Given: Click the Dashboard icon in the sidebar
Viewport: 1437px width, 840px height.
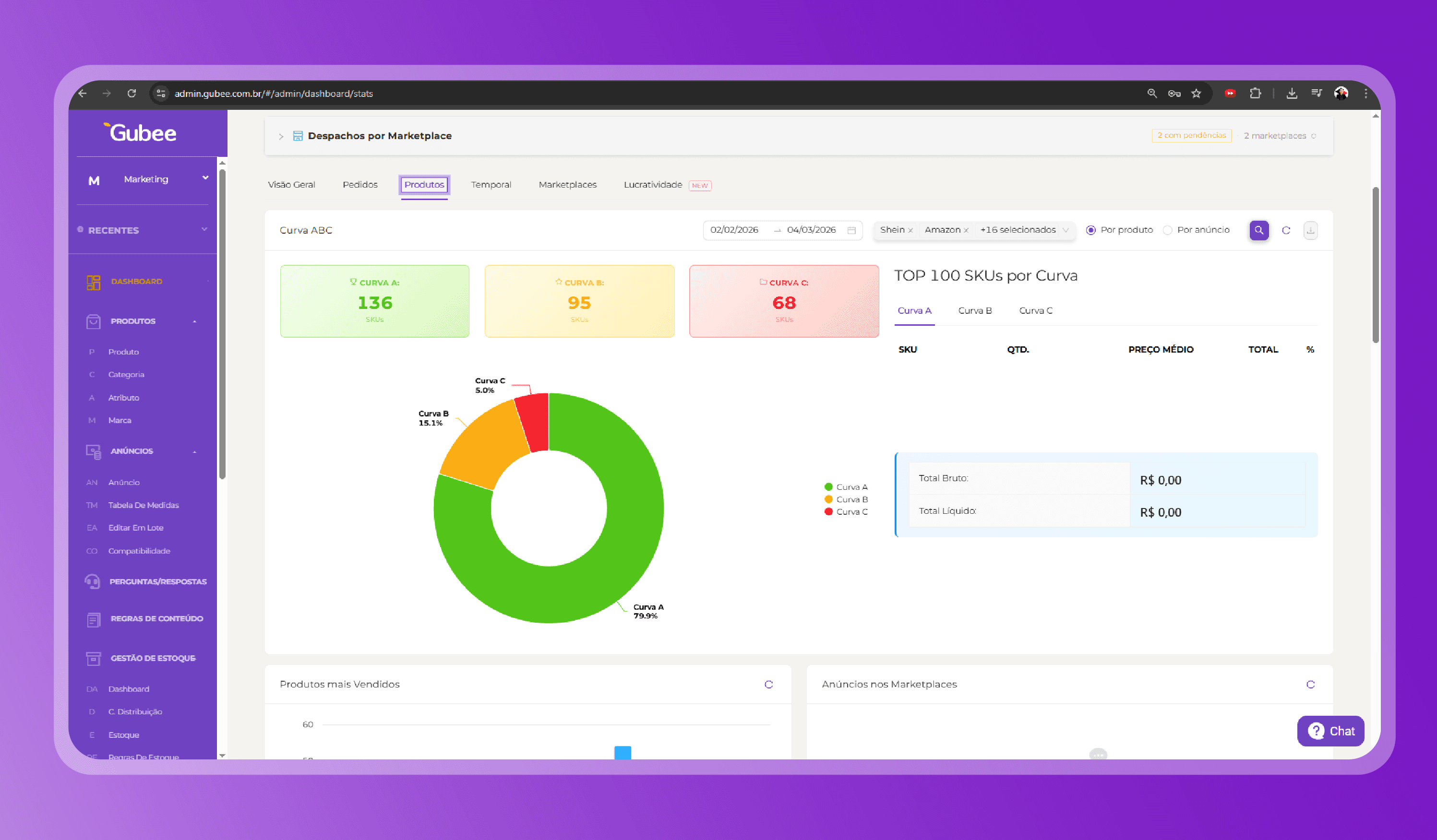Looking at the screenshot, I should pyautogui.click(x=94, y=282).
